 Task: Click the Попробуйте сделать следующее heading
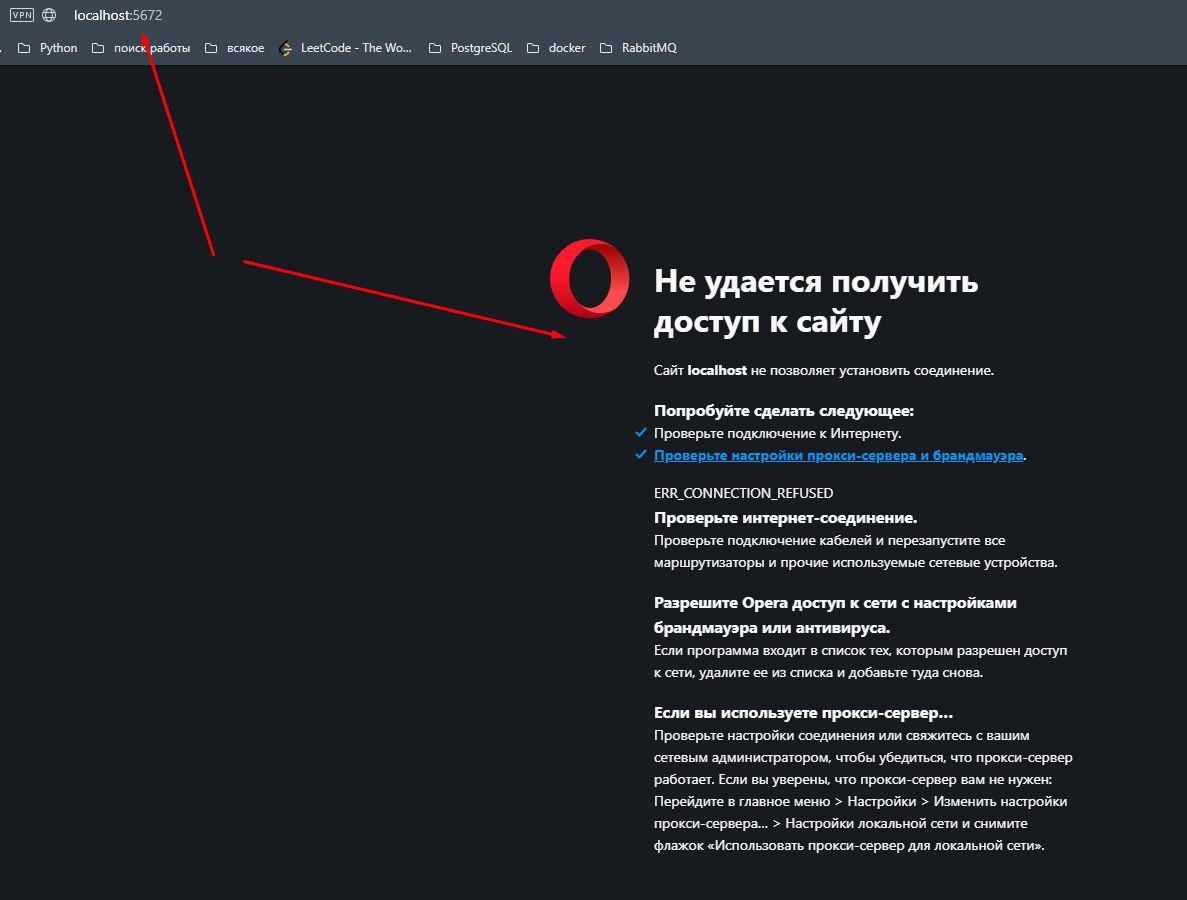[x=784, y=410]
